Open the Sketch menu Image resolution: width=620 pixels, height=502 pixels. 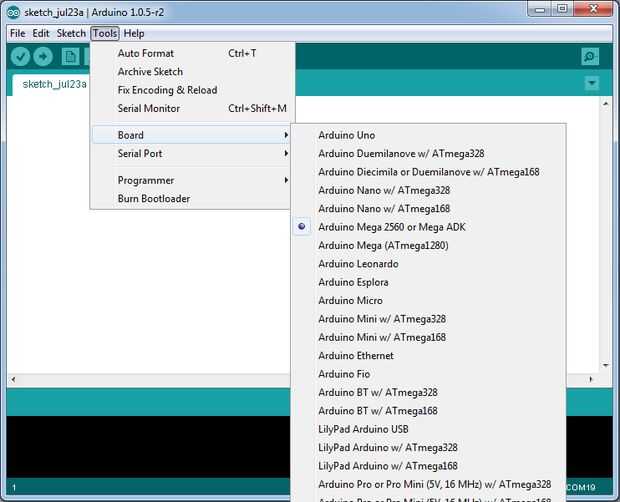[71, 34]
